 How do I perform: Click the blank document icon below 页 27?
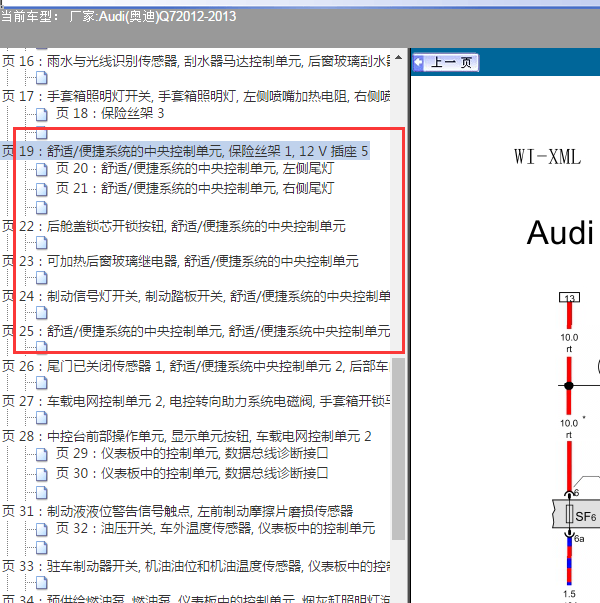(42, 418)
